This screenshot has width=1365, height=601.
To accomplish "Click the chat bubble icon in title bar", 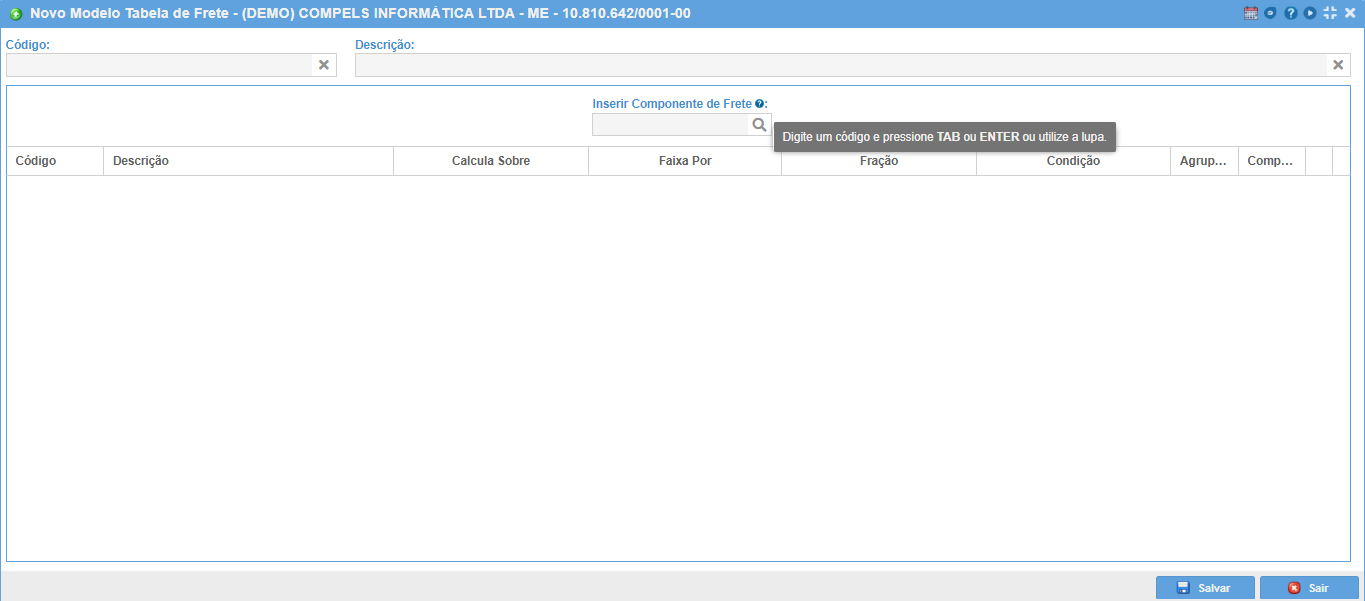I will (1270, 13).
